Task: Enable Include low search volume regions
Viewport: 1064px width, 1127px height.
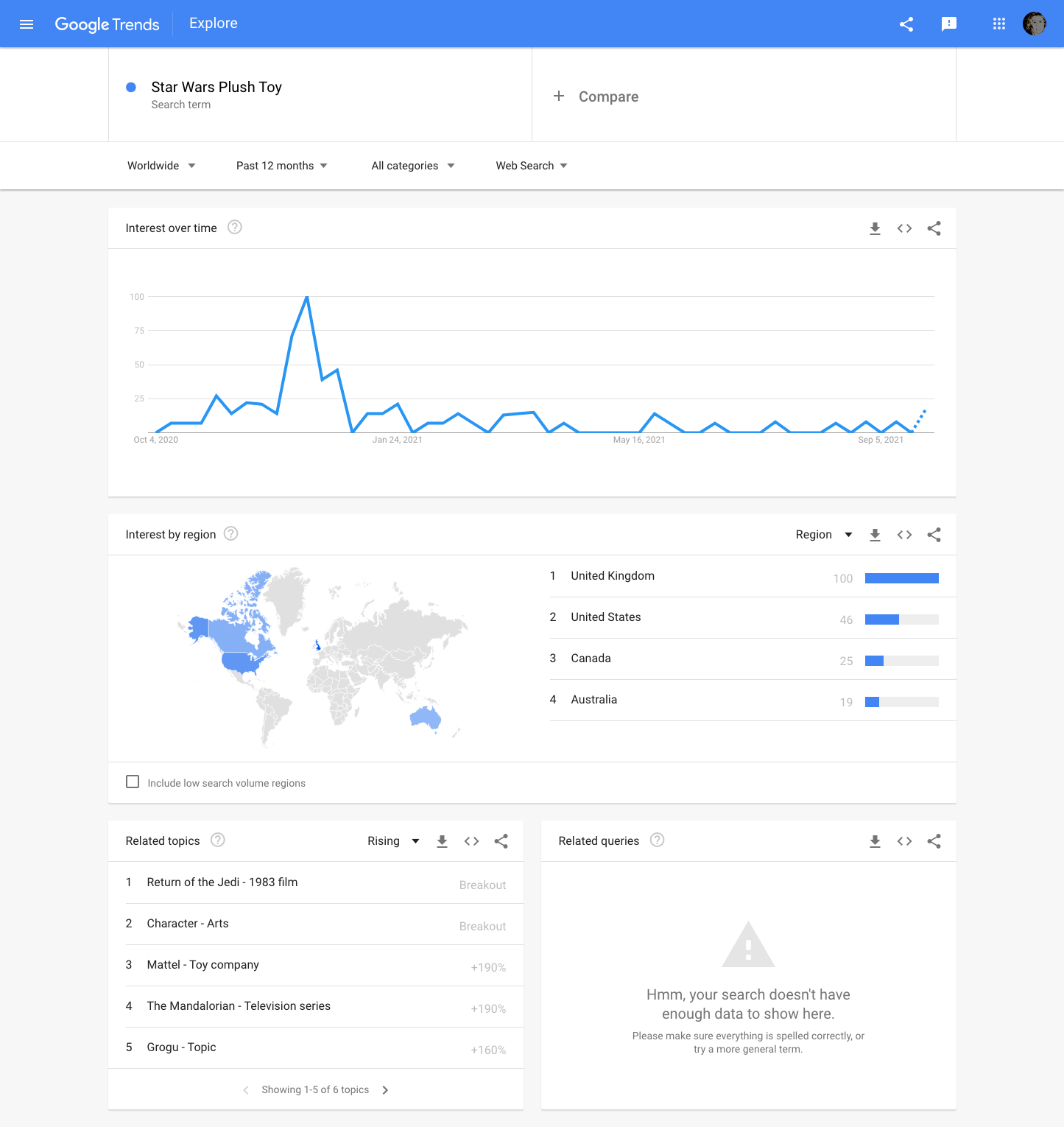Action: (133, 782)
